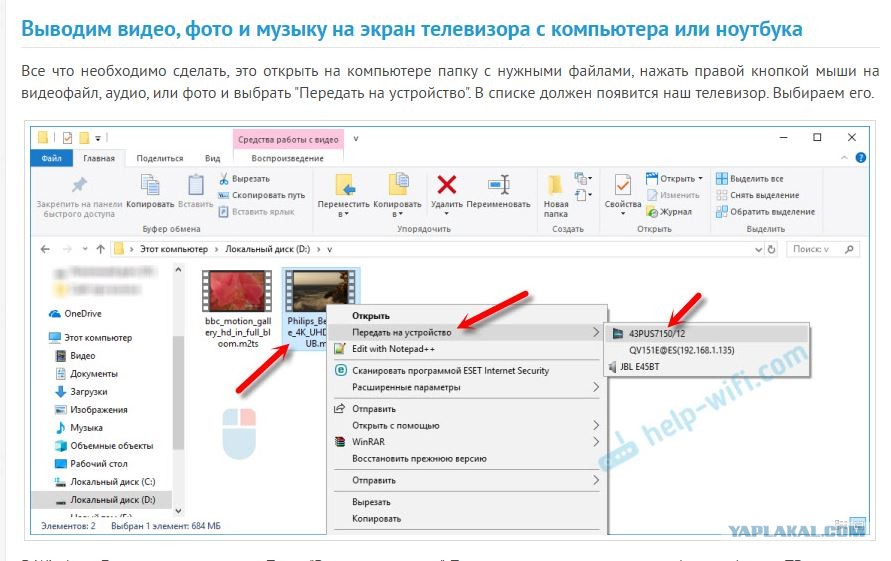Click the History (Журнал) icon
The height and width of the screenshot is (561, 891).
tap(652, 211)
